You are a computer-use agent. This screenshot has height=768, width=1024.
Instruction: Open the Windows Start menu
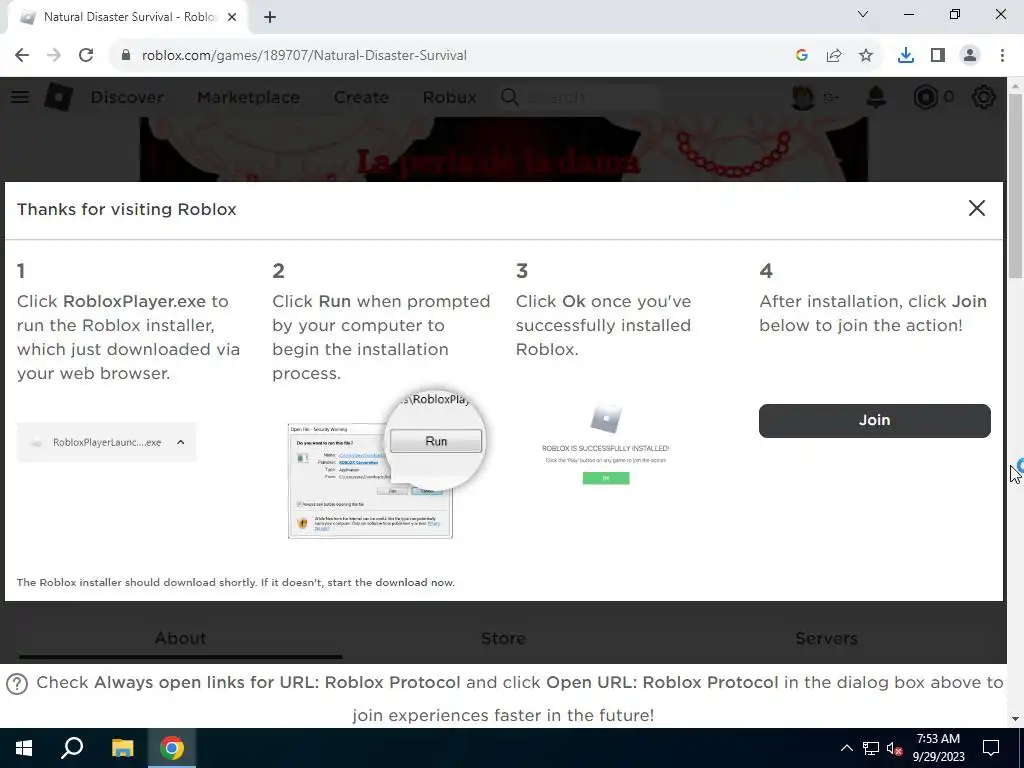pos(24,748)
